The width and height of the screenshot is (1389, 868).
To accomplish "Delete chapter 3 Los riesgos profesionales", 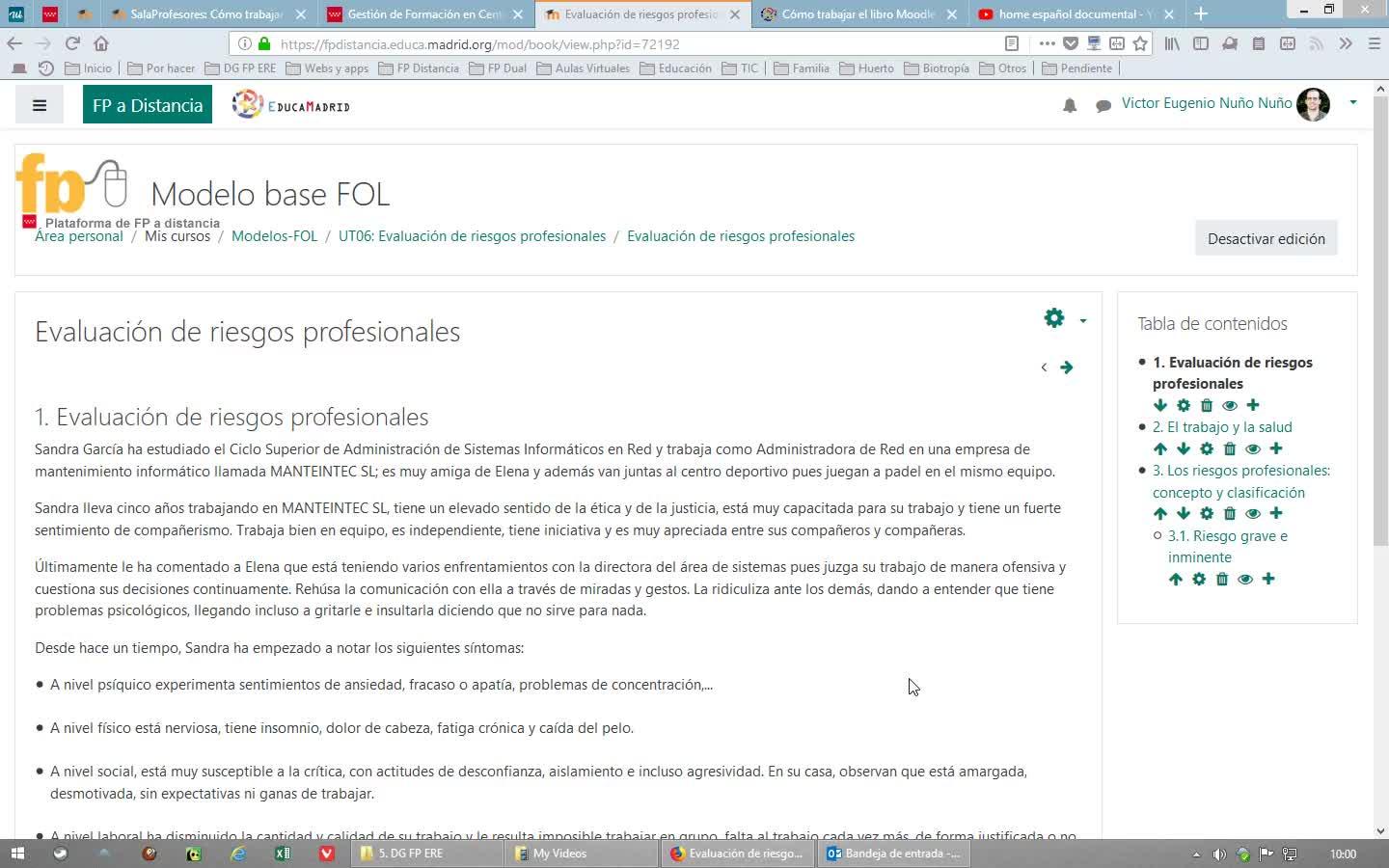I will [1230, 513].
